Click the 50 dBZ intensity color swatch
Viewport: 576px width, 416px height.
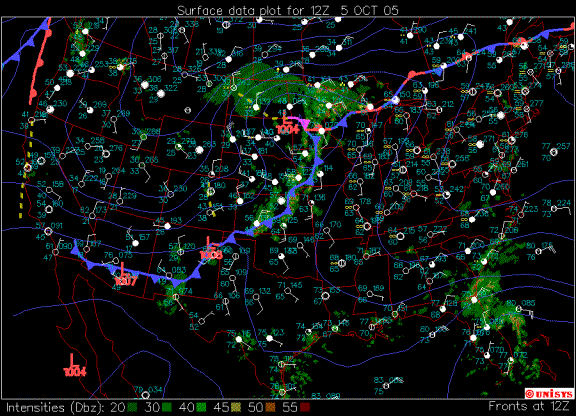coord(270,407)
